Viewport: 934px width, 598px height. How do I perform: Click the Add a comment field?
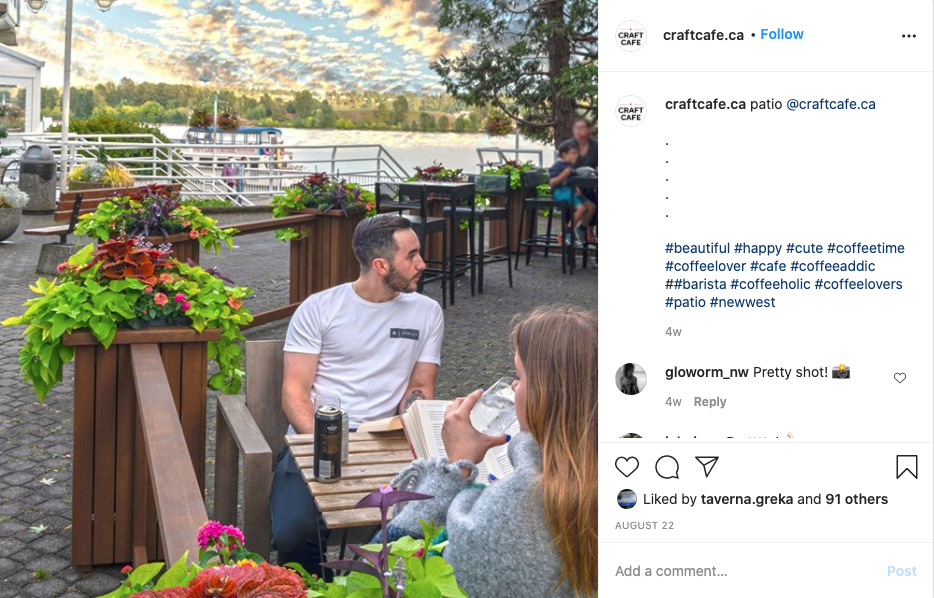[x=745, y=571]
